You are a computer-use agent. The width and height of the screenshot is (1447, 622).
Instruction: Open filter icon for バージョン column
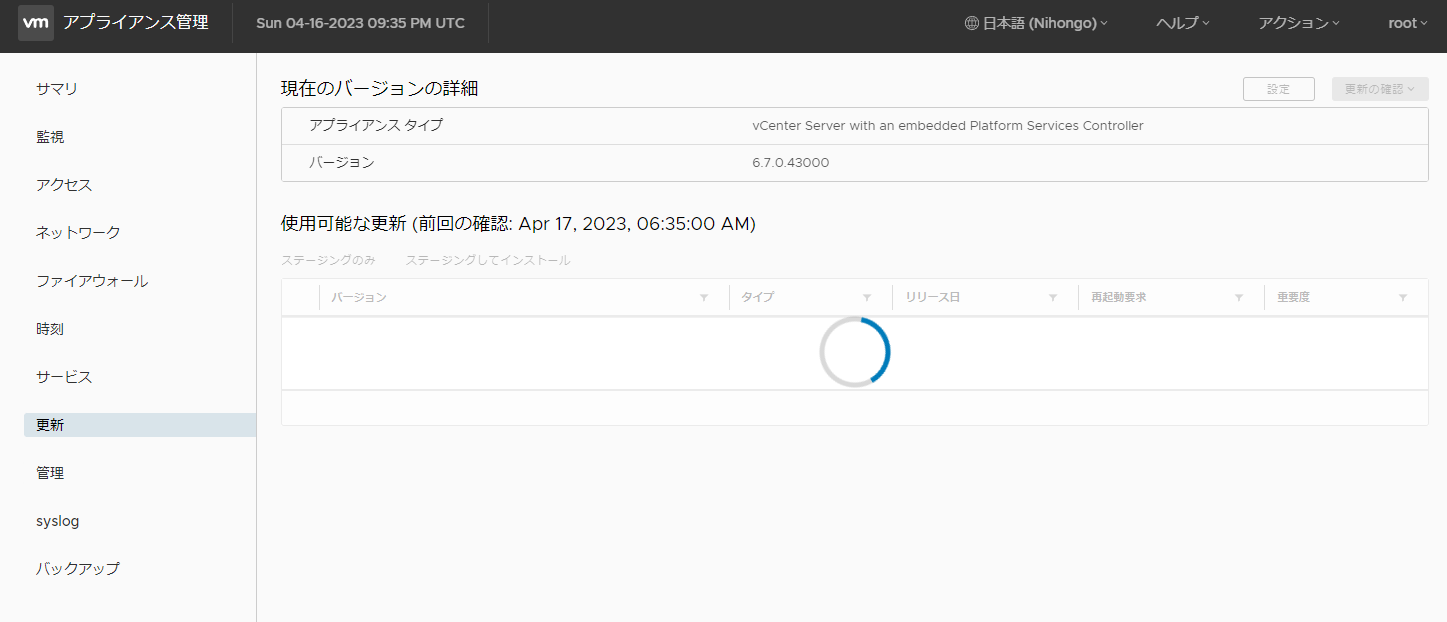[x=704, y=298]
